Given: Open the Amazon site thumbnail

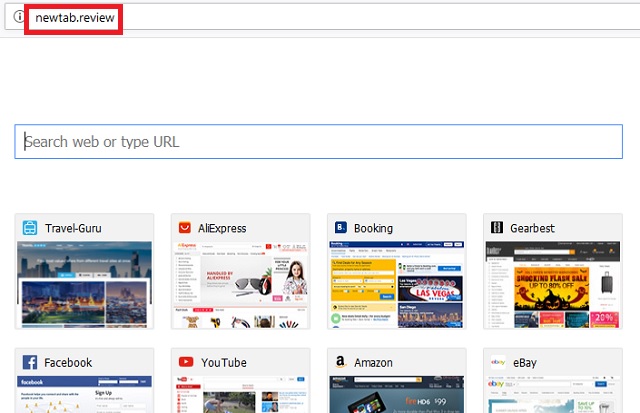Looking at the screenshot, I should click(397, 394).
